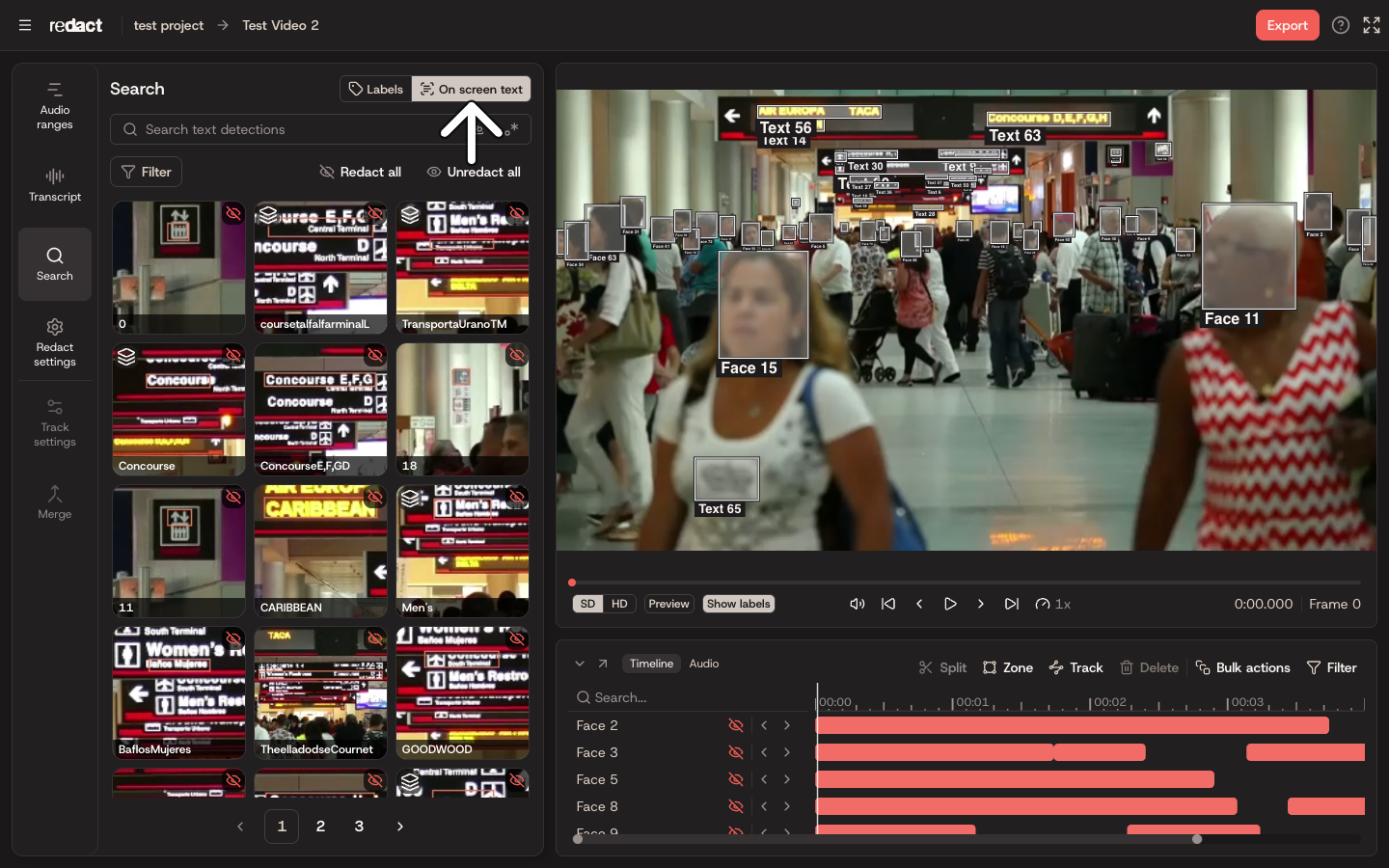Viewport: 1389px width, 868px height.
Task: Click the video playback progress bar
Action: (x=967, y=583)
